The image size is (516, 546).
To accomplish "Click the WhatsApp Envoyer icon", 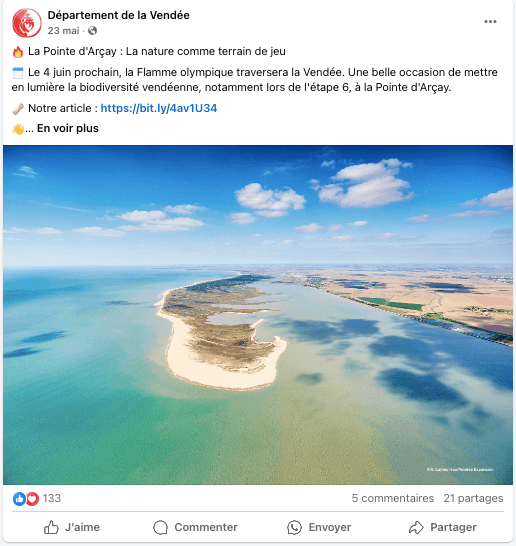I will pos(294,527).
